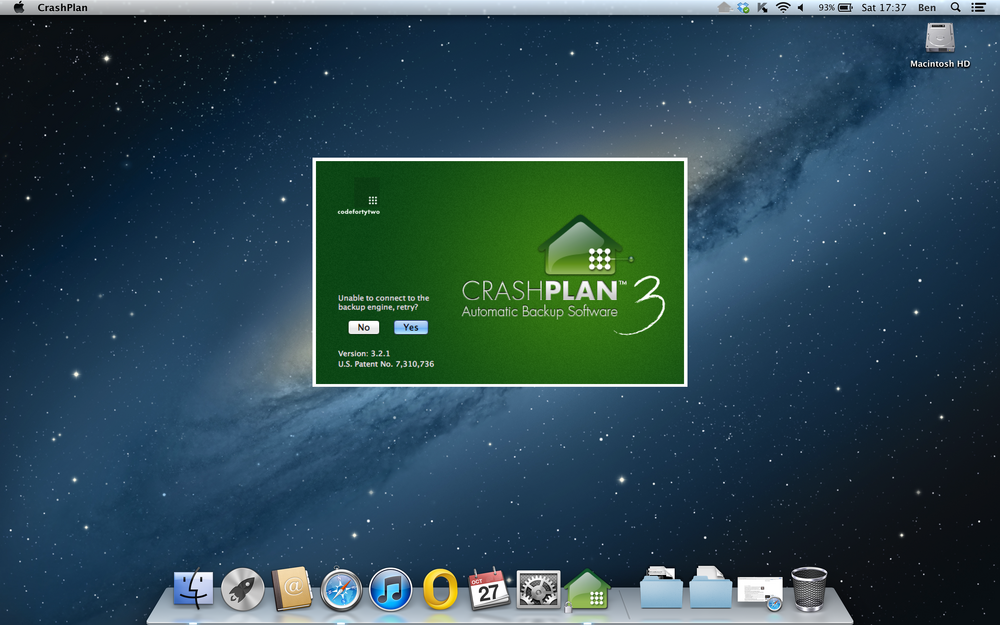Screen dimensions: 1000x625
Task: Open Calendar showing Oct 27 in Dock
Action: [489, 588]
